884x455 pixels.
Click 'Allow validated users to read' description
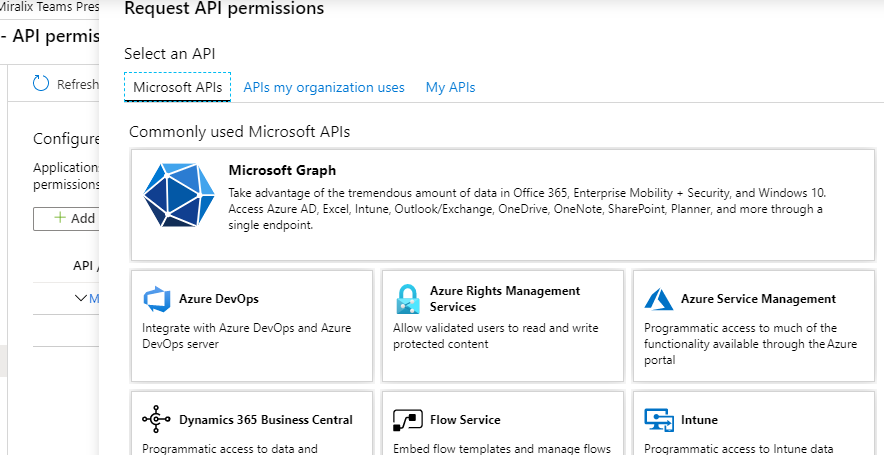click(x=496, y=335)
